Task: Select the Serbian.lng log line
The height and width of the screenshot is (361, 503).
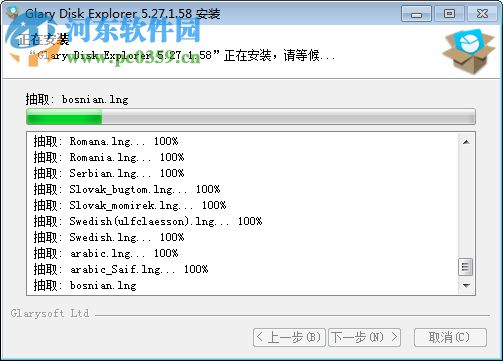Action: pyautogui.click(x=109, y=173)
